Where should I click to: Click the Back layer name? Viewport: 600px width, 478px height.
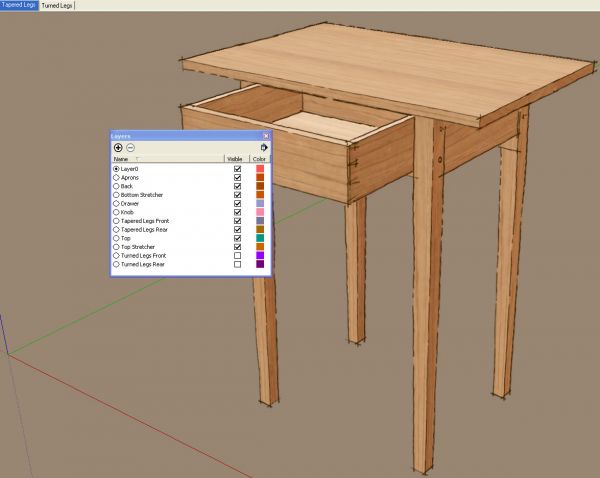(127, 186)
